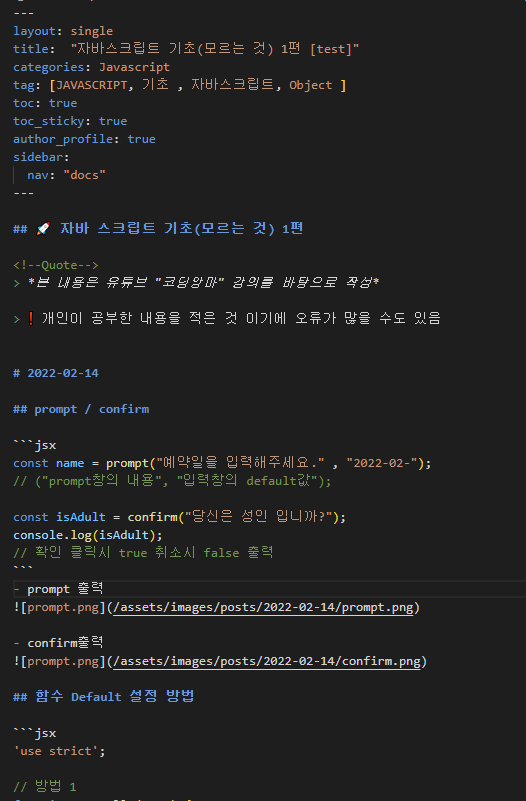
Task: Click the comment about 'prompt창의 내용'
Action: click(172, 481)
